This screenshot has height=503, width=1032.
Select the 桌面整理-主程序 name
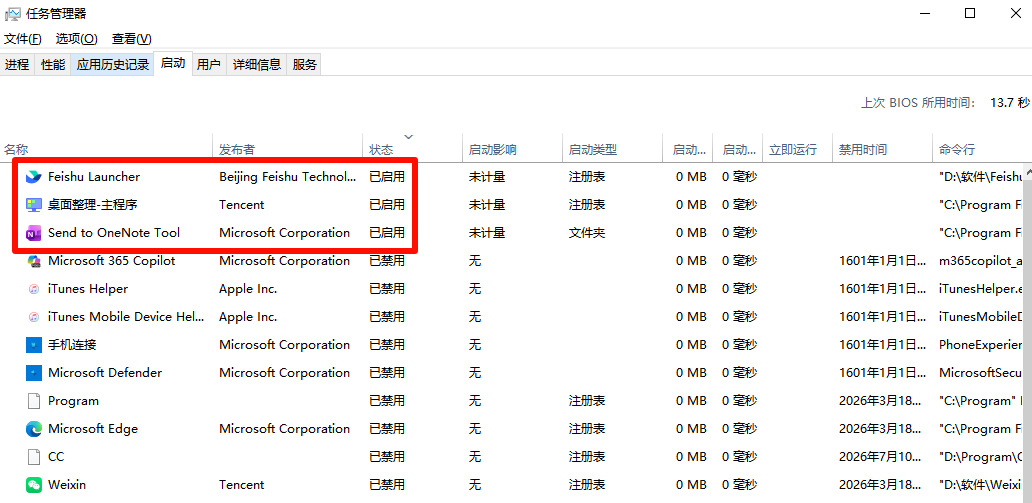pos(93,205)
